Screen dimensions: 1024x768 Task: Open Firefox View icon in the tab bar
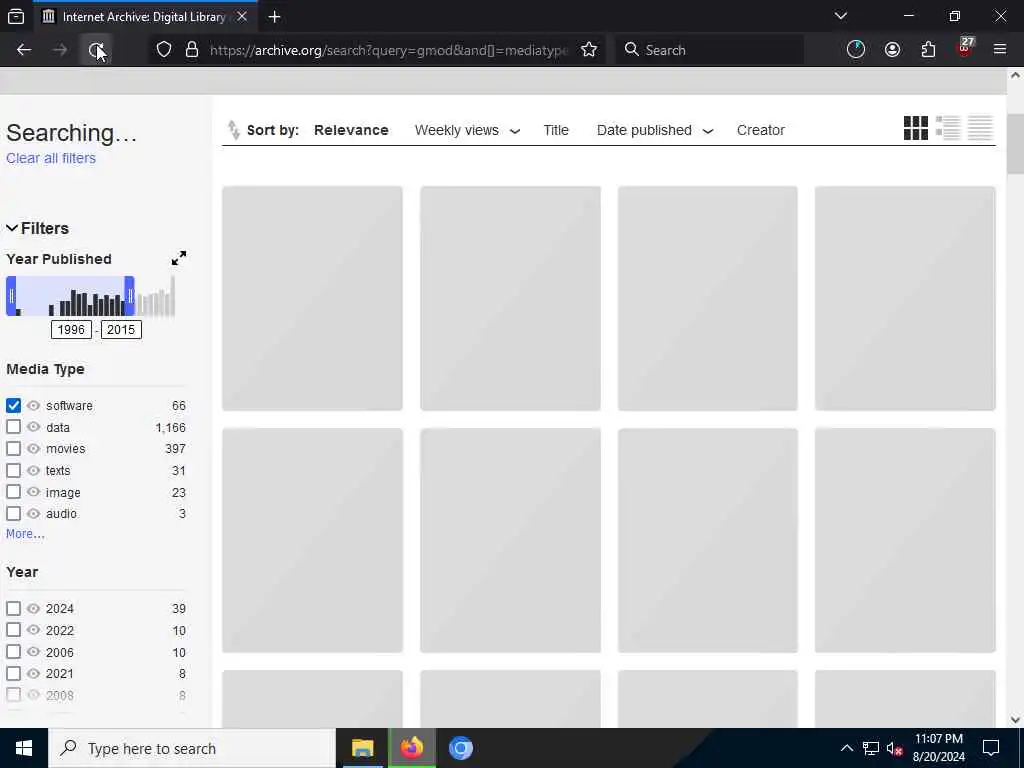tap(16, 16)
